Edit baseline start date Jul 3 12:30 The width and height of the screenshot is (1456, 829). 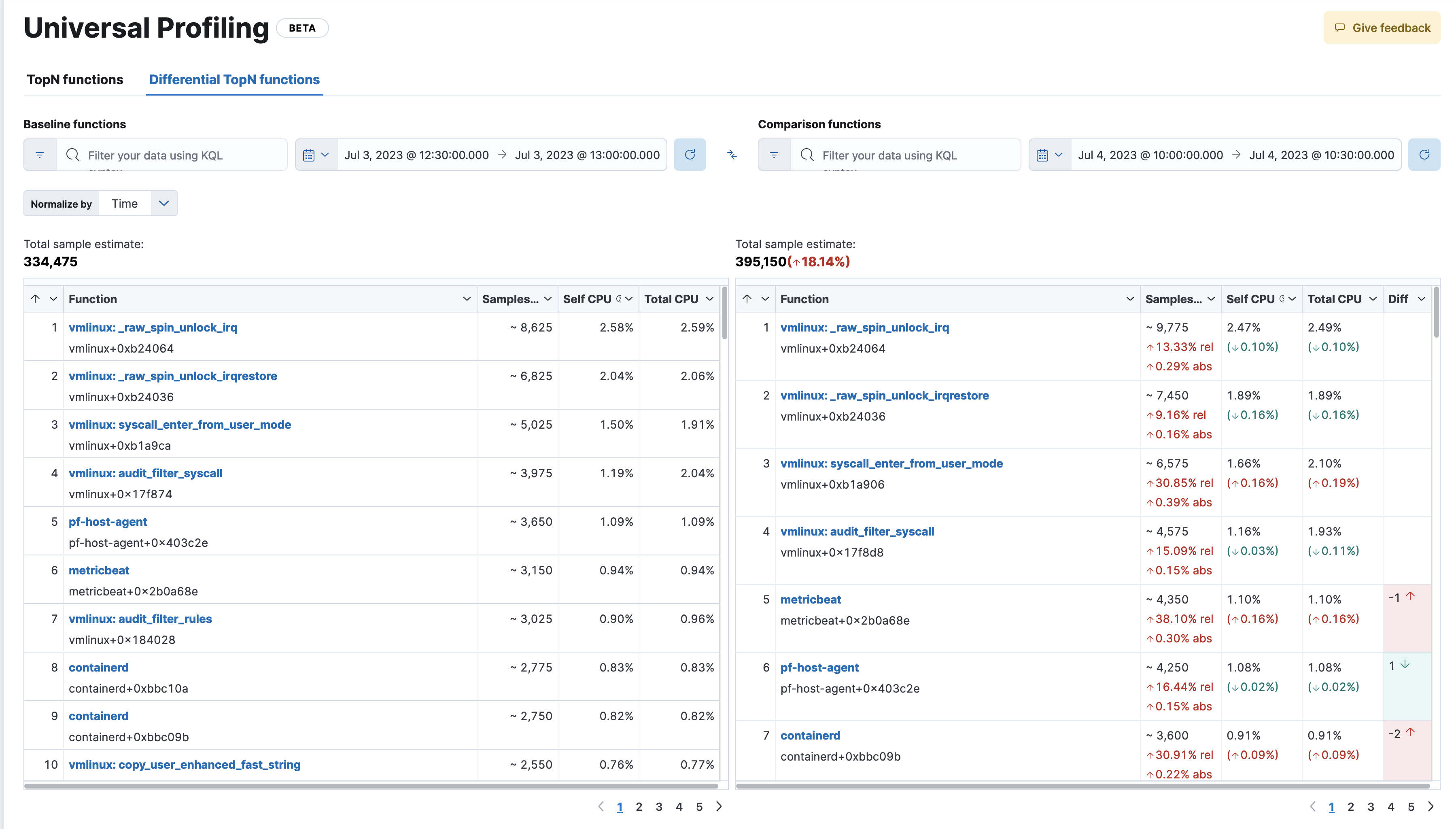coord(417,155)
